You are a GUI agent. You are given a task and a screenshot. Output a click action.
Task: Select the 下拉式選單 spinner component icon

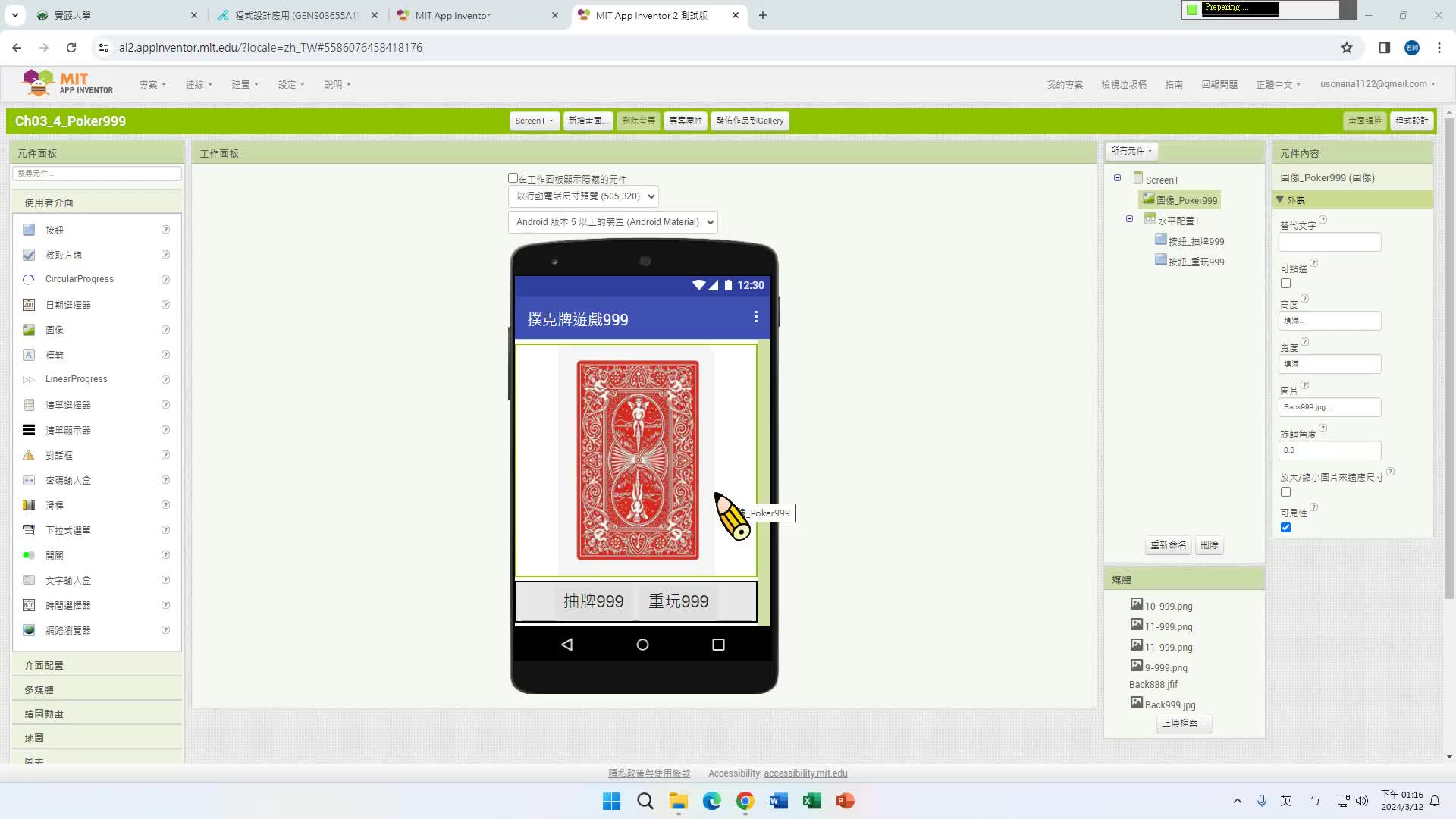tap(29, 530)
